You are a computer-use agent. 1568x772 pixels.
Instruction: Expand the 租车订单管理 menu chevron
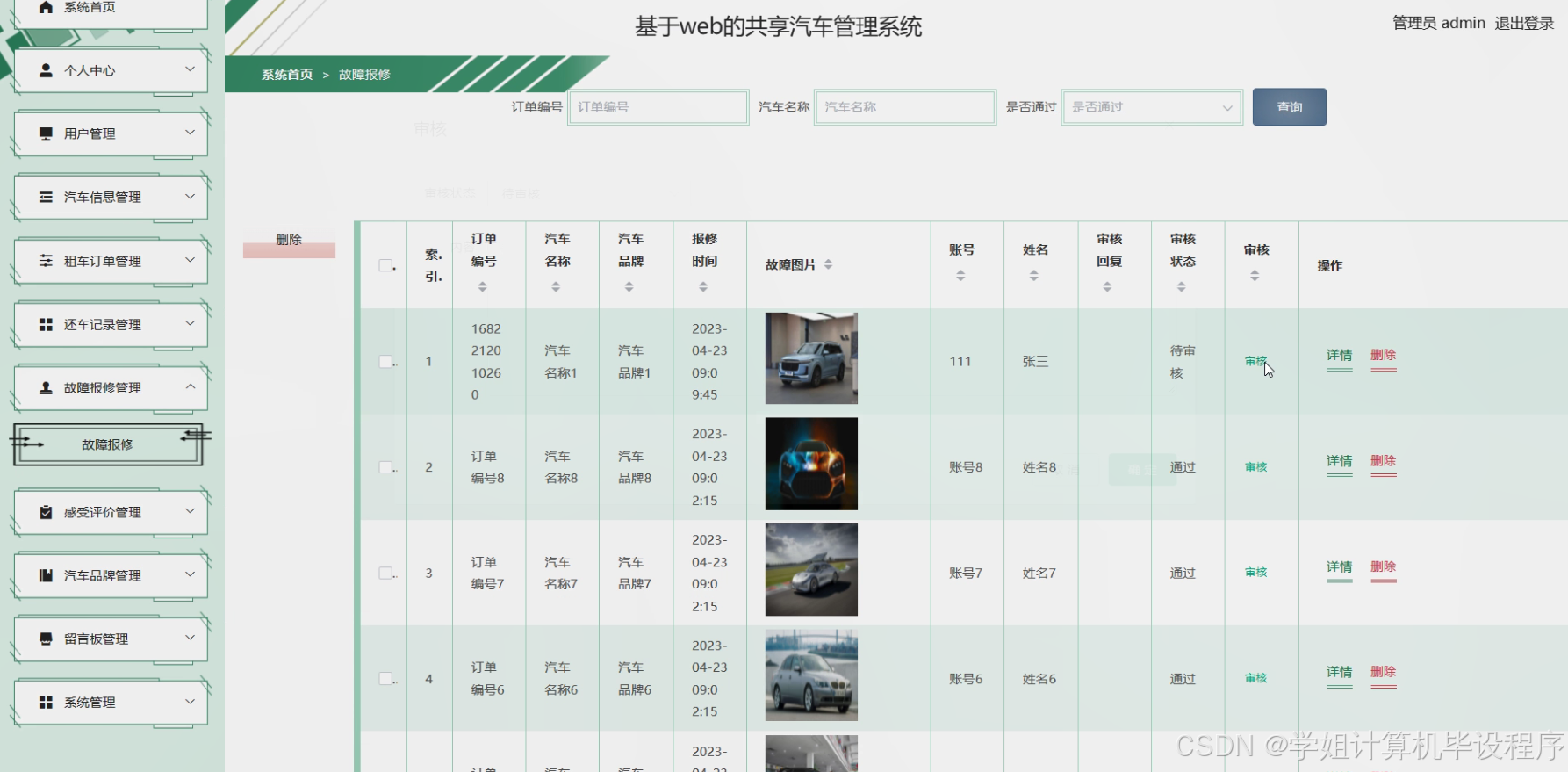point(190,259)
